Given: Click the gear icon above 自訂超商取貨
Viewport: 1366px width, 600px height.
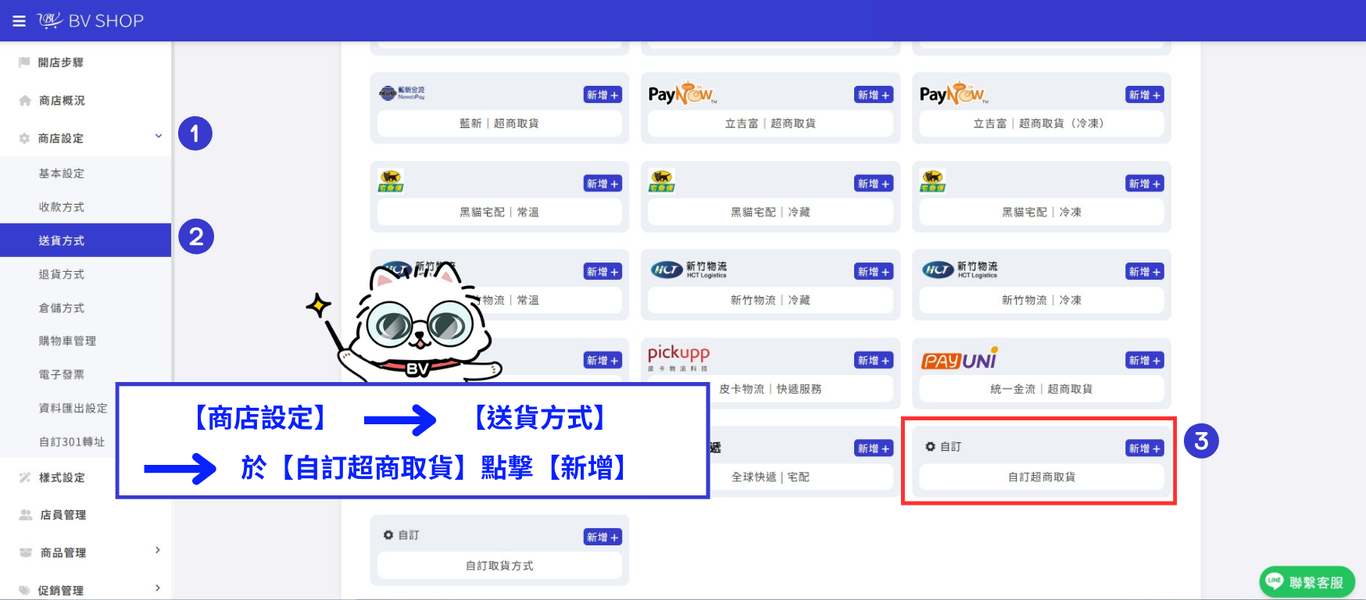Looking at the screenshot, I should click(x=930, y=447).
